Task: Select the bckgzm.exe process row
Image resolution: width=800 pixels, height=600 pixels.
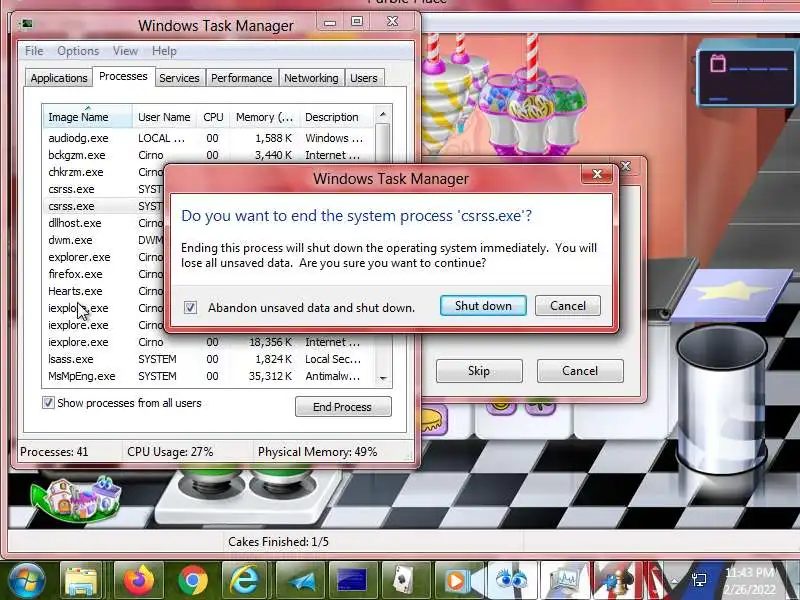Action: pos(208,155)
